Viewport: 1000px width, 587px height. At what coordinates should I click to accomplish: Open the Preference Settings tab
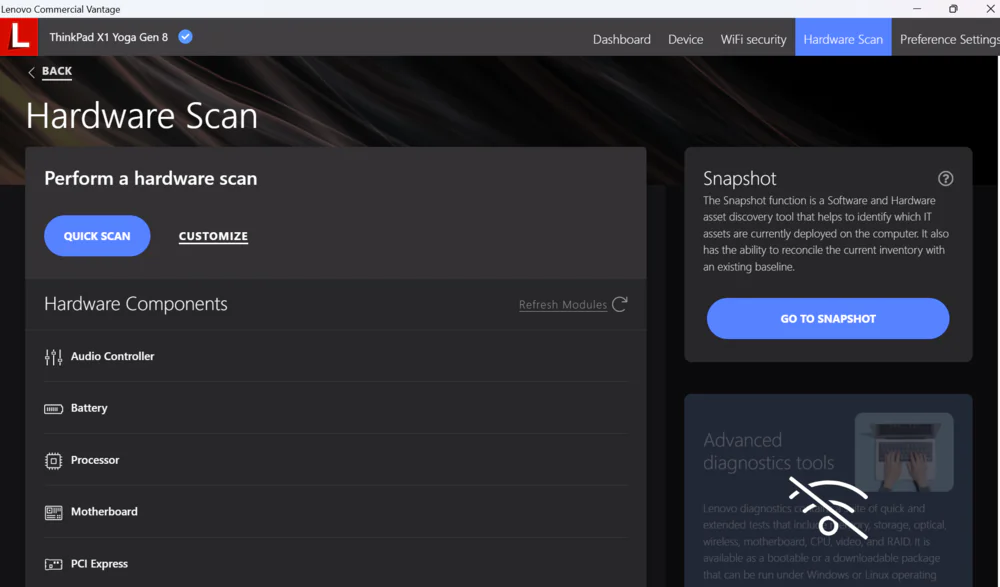(950, 39)
